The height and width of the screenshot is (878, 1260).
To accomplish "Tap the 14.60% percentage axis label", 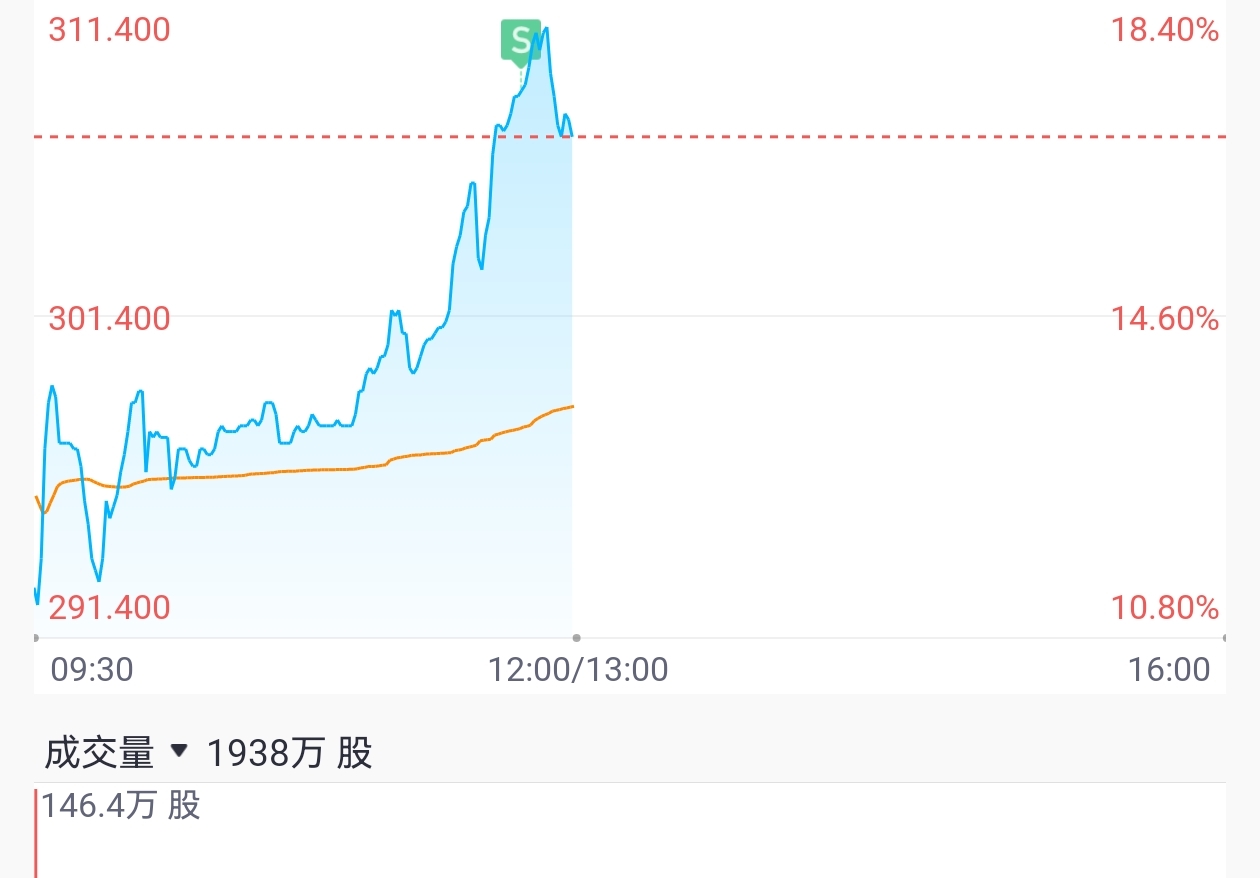I will 1165,319.
